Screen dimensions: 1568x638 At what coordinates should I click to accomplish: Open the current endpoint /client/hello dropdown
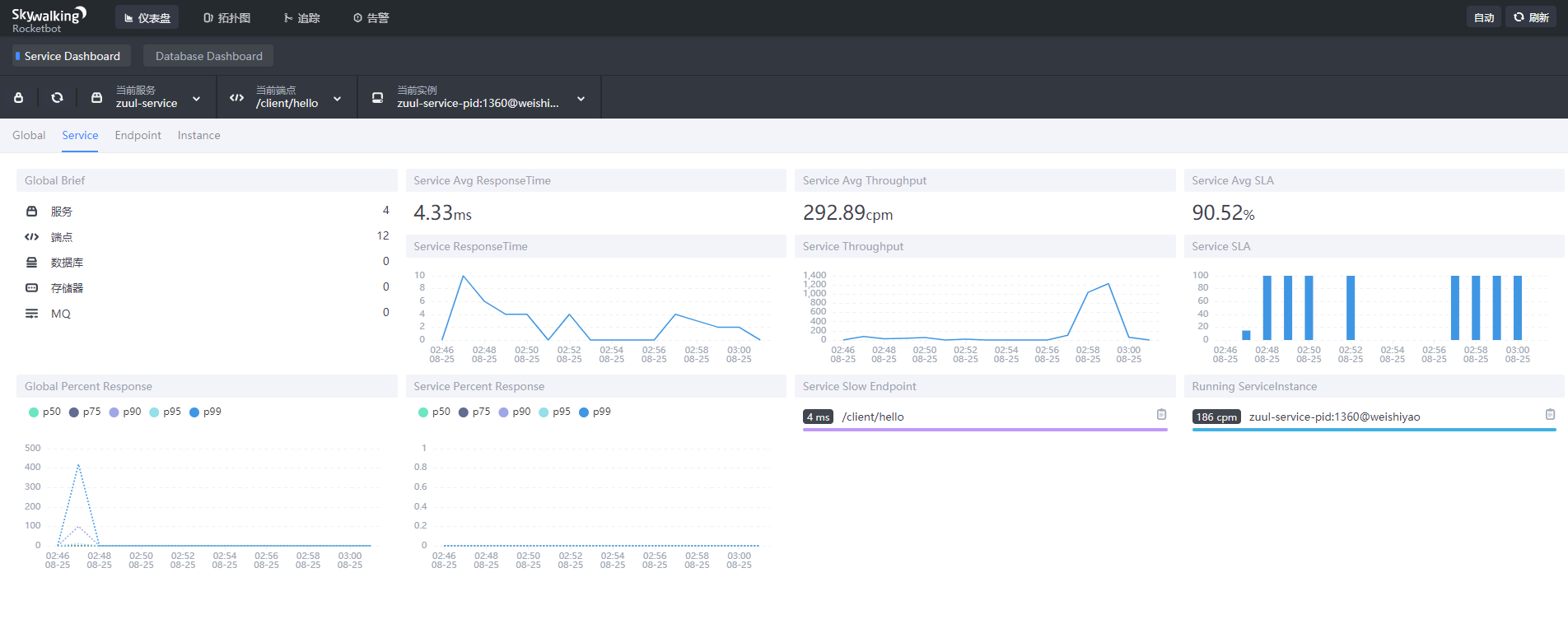(337, 99)
